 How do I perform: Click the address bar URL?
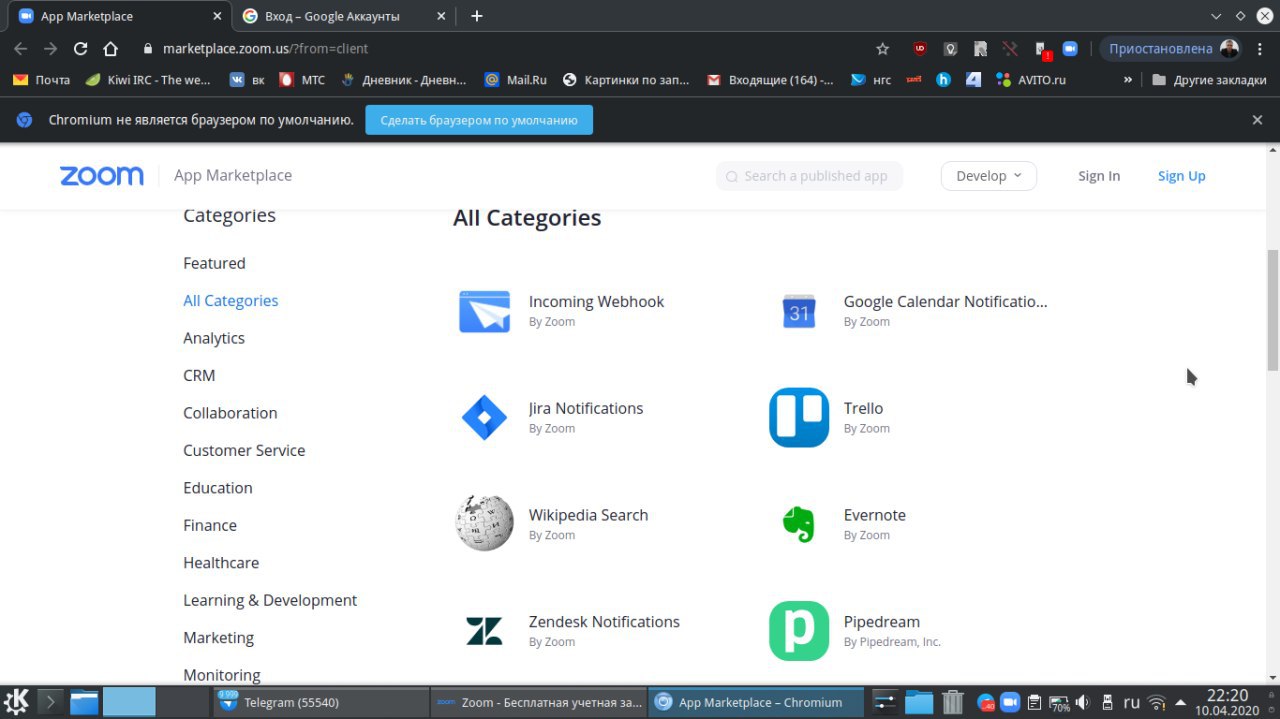click(x=265, y=48)
